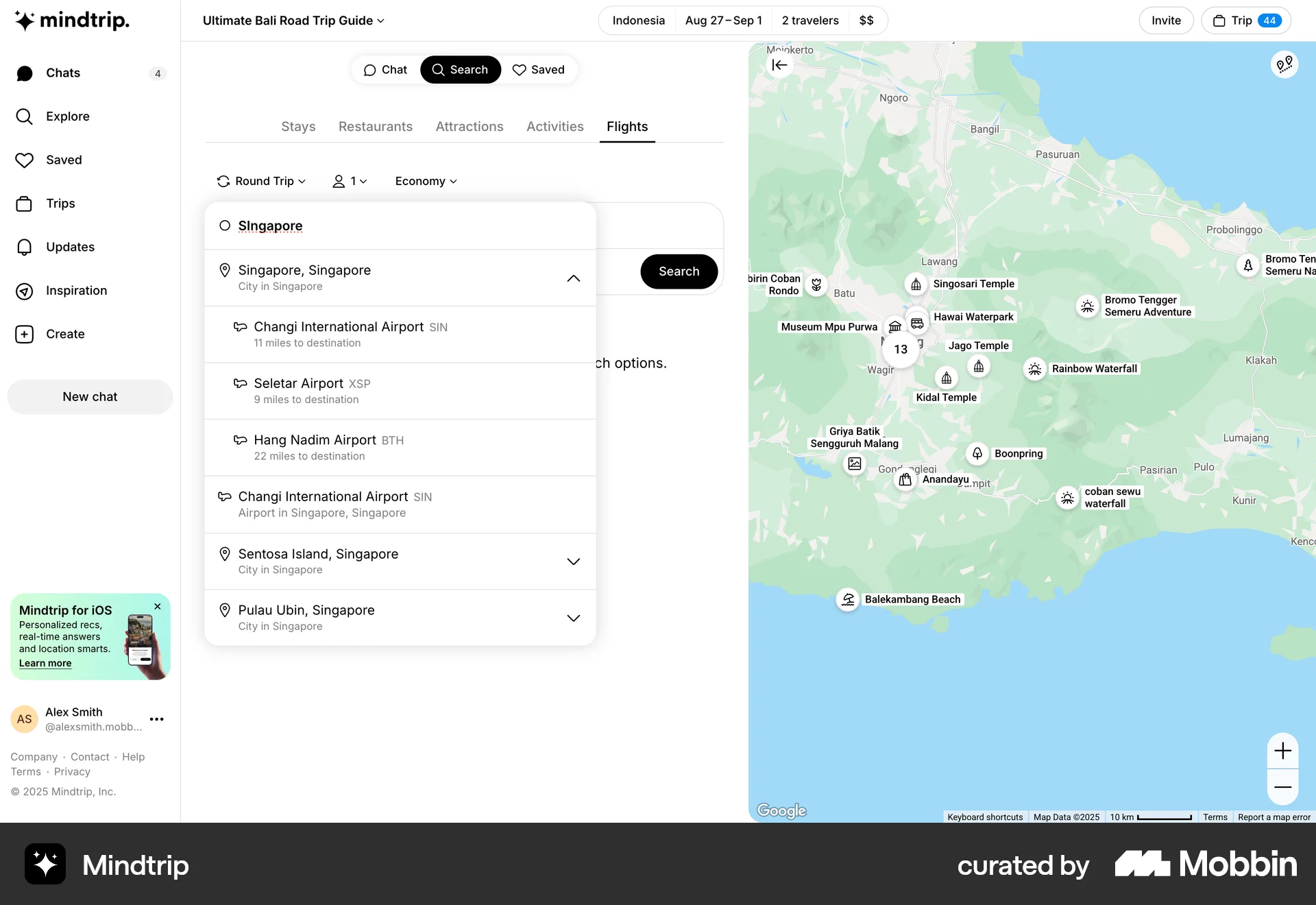Open the Stays tab
1316x905 pixels.
click(297, 126)
